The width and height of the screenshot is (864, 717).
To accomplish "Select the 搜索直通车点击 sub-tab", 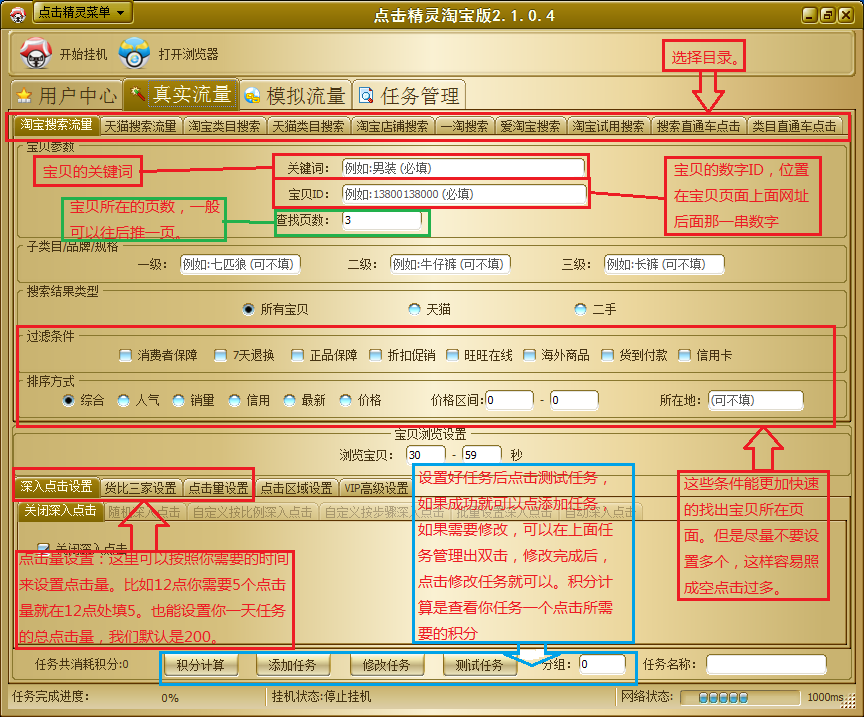I will coord(698,126).
